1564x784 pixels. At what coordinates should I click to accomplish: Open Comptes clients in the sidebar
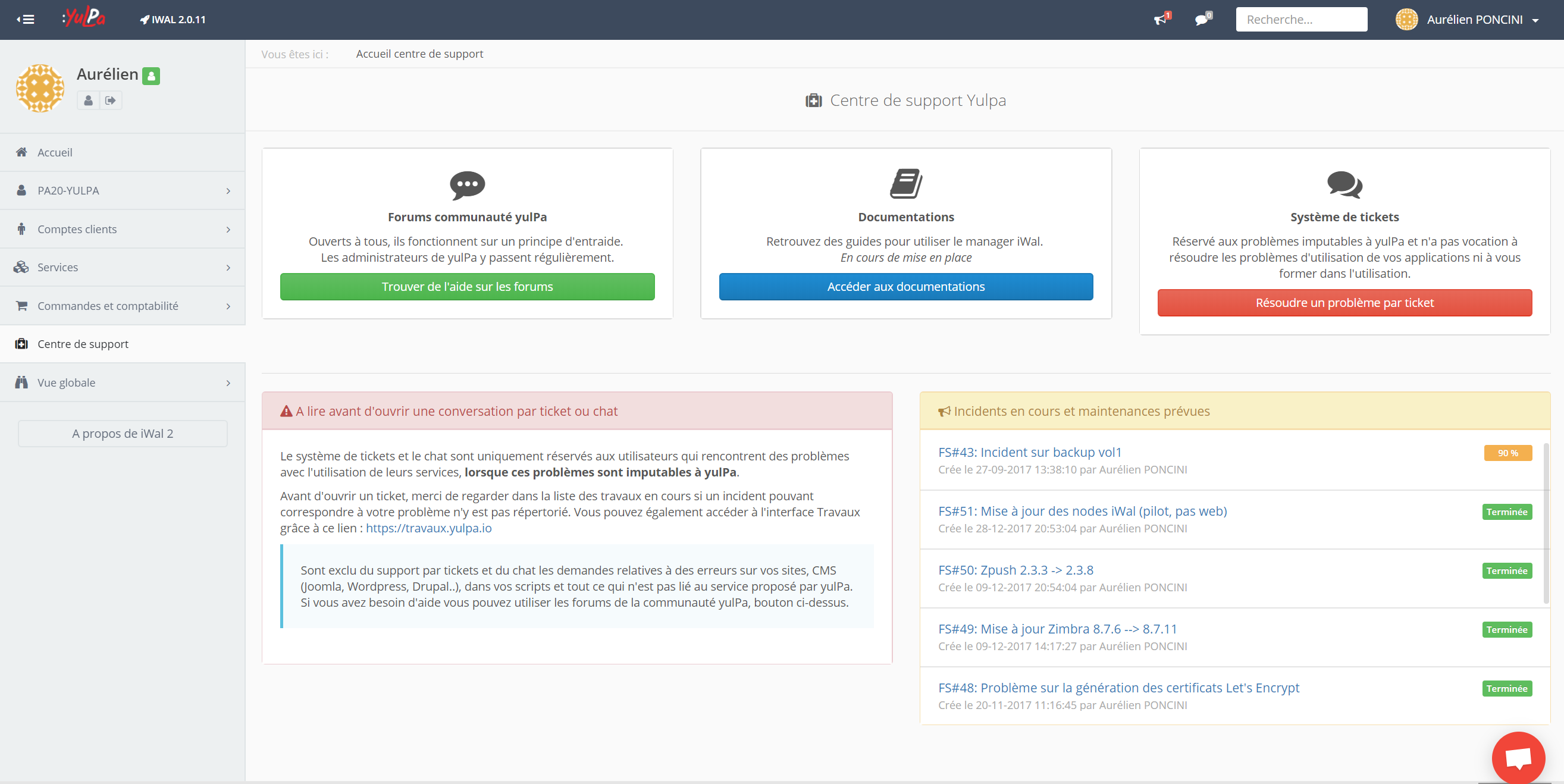[x=123, y=229]
